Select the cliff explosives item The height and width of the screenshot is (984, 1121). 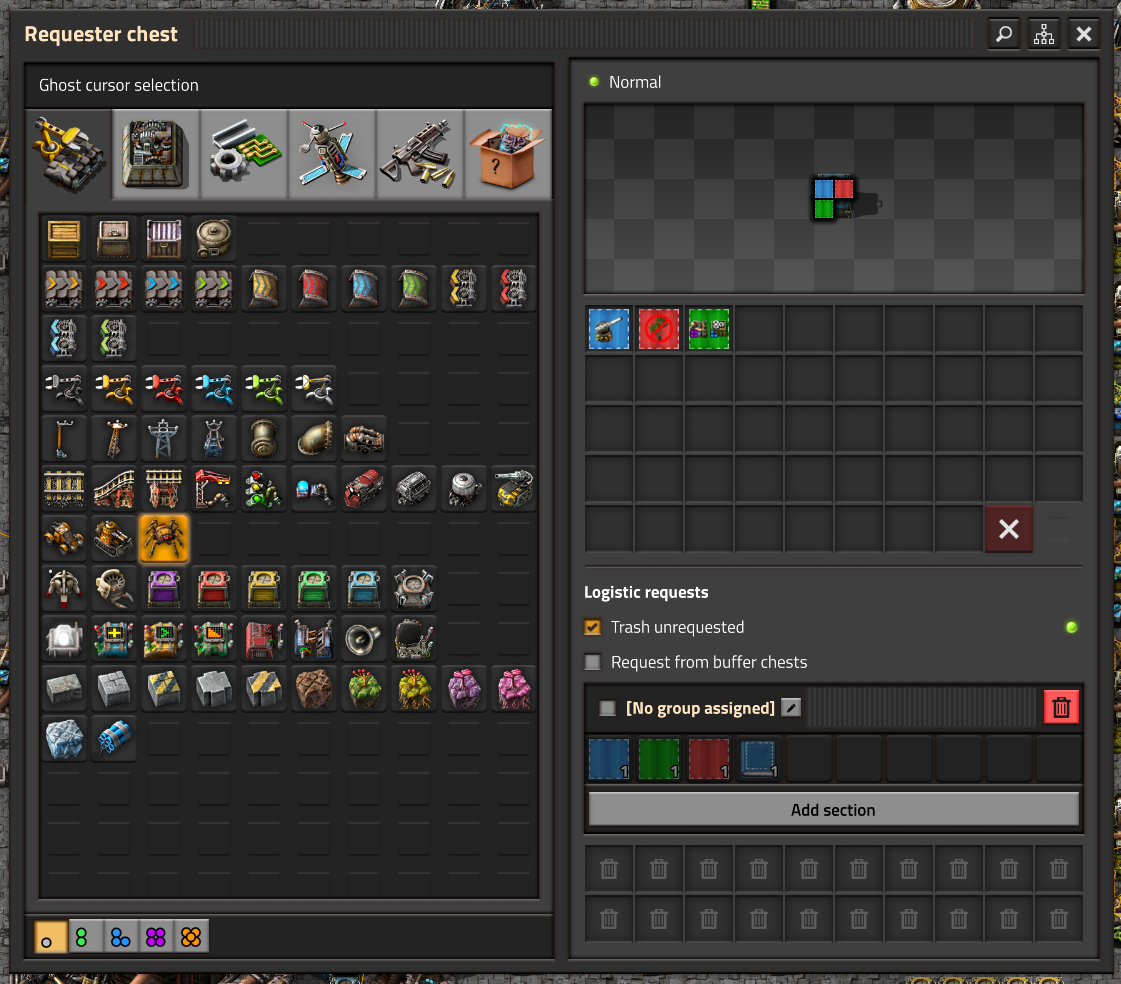(114, 738)
